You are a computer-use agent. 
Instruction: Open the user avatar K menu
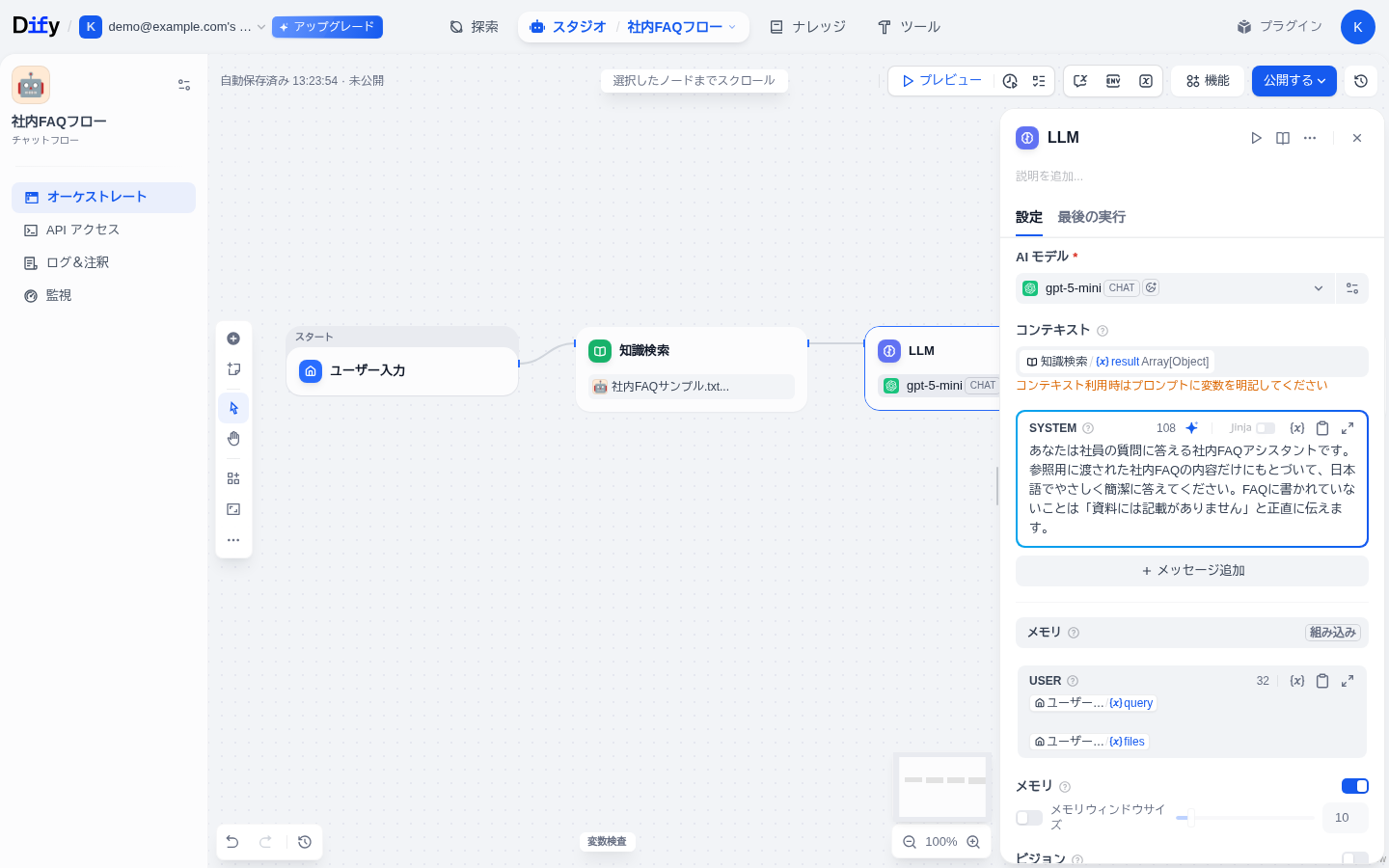tap(1357, 27)
